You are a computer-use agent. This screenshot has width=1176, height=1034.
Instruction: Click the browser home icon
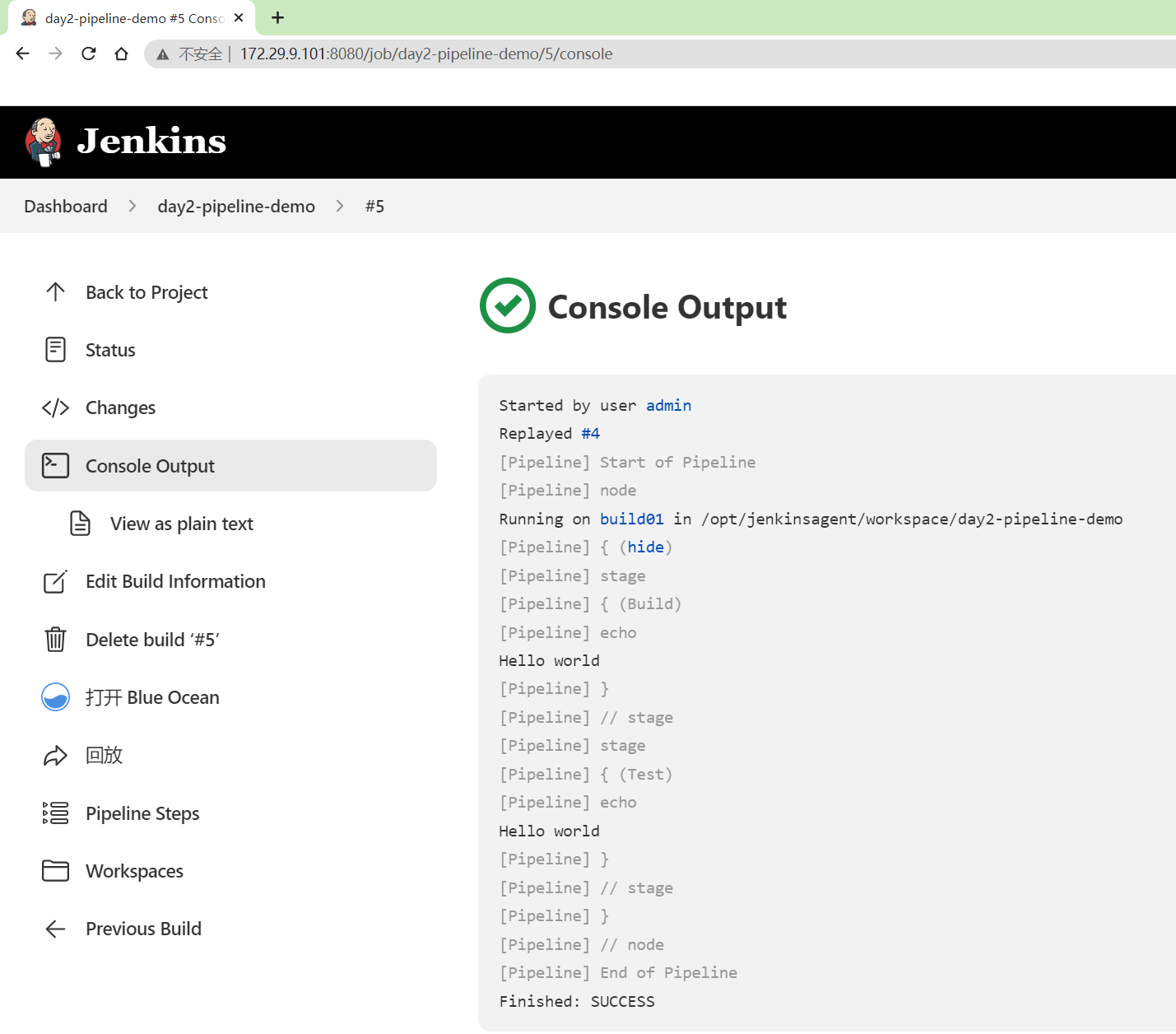(x=121, y=54)
